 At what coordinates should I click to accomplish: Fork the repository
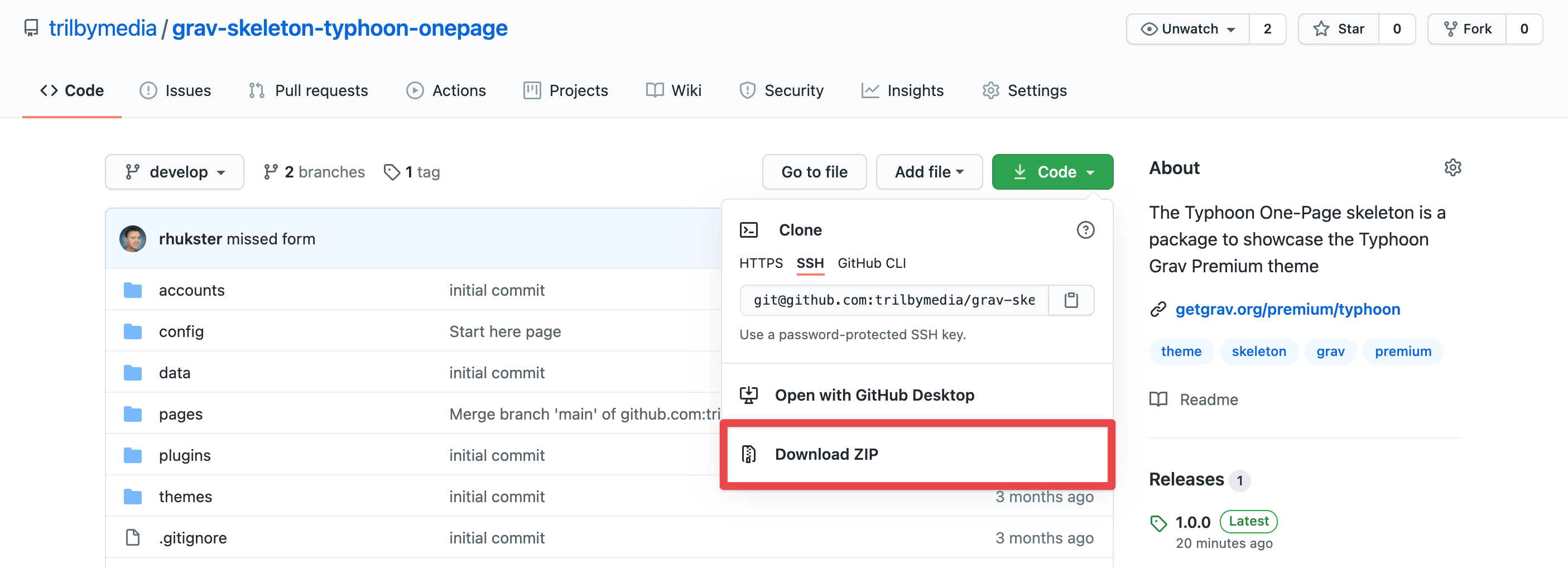click(1467, 28)
